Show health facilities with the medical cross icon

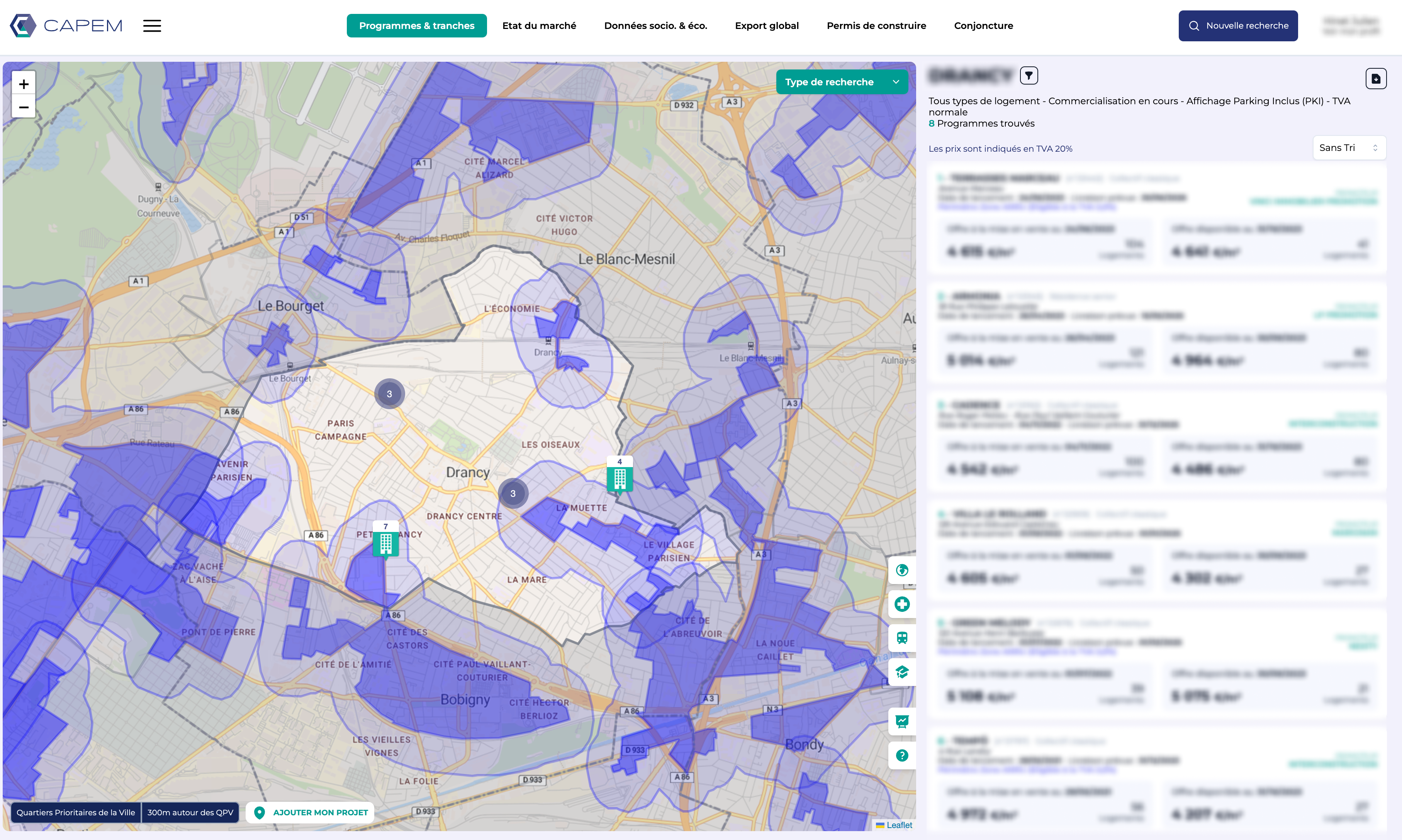click(901, 604)
